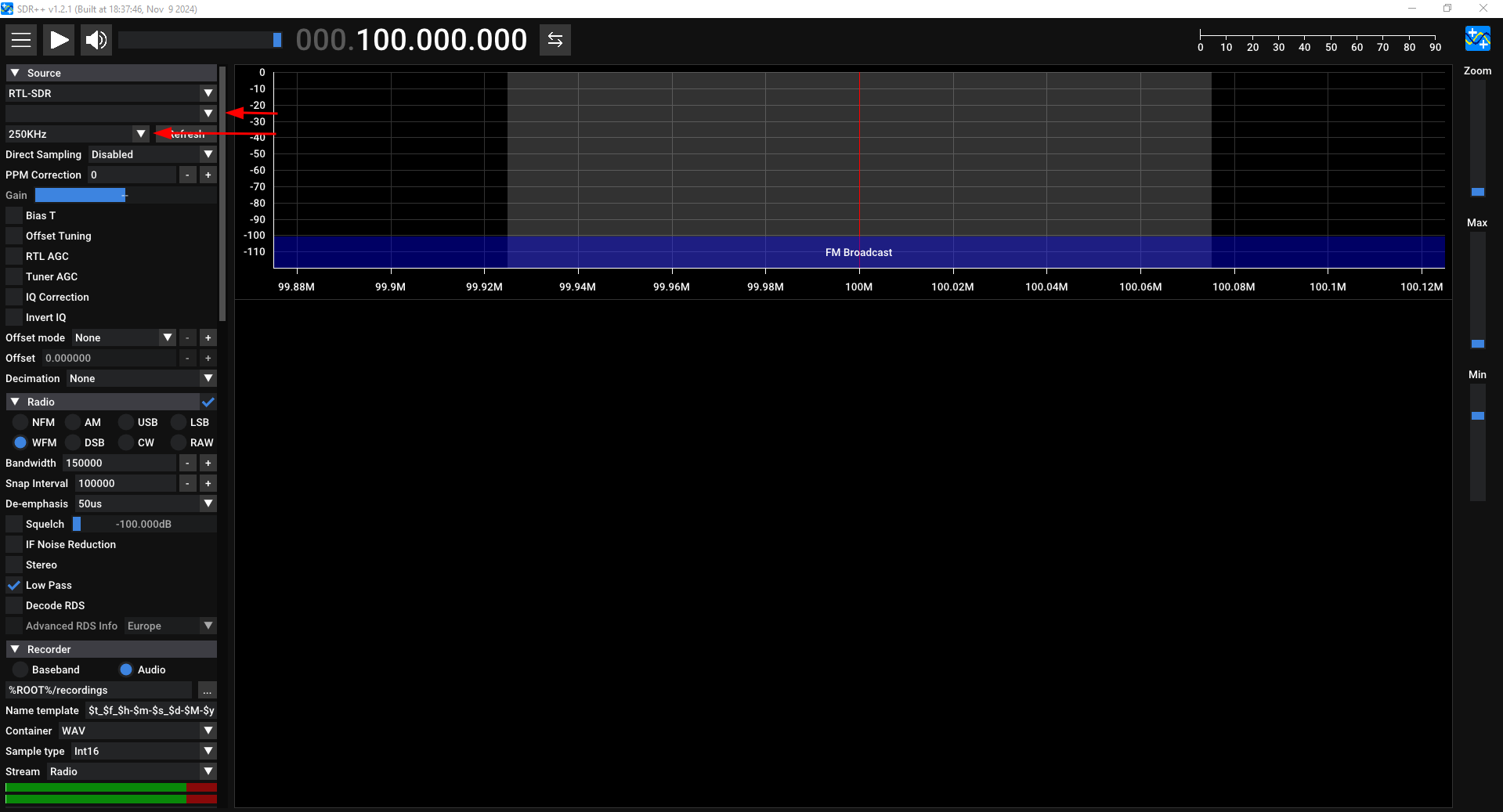The image size is (1503, 812).
Task: Enable Offset Tuning checkbox
Action: coord(14,236)
